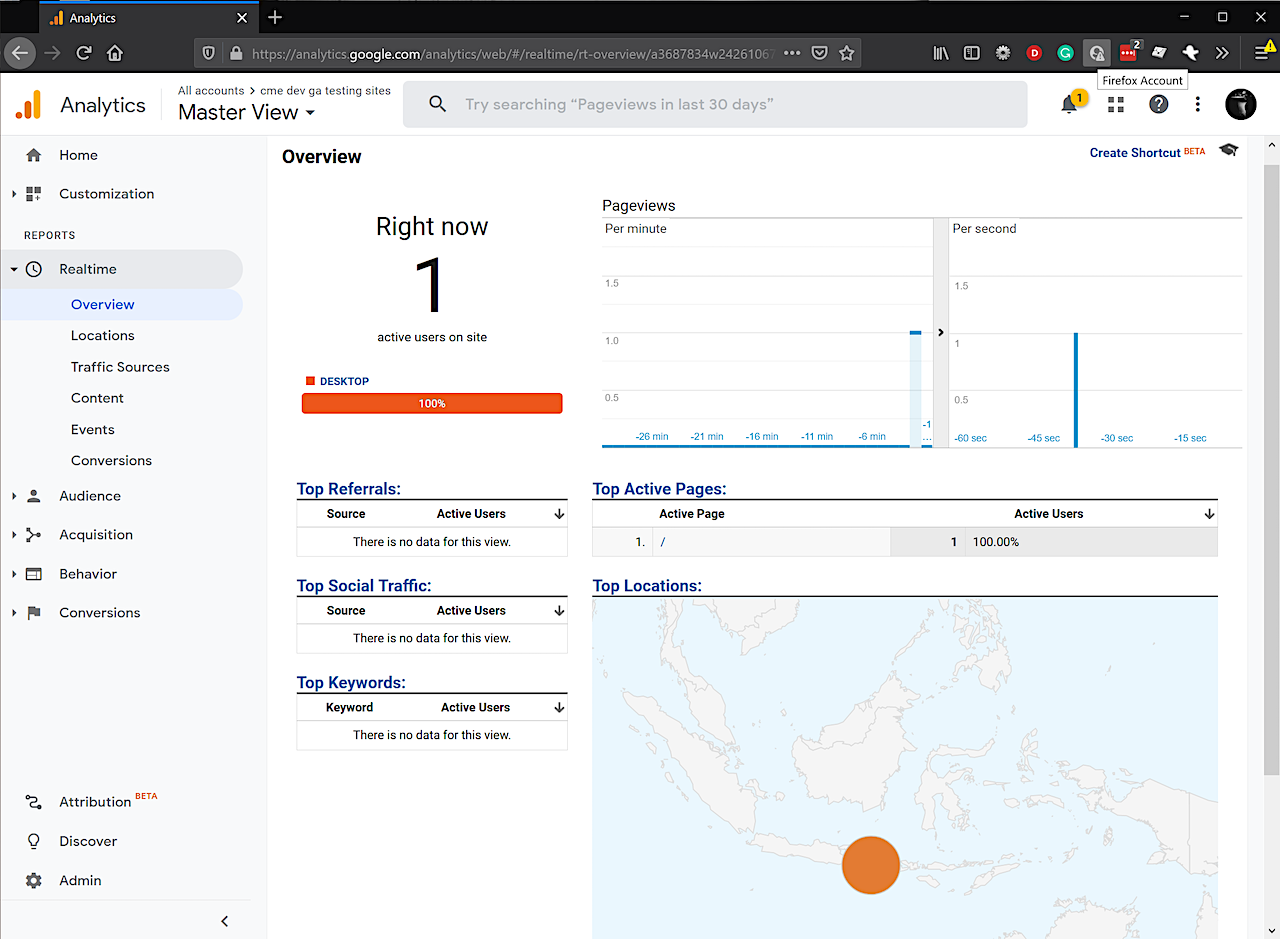This screenshot has width=1280, height=939.
Task: Click the account profile avatar
Action: tap(1241, 104)
